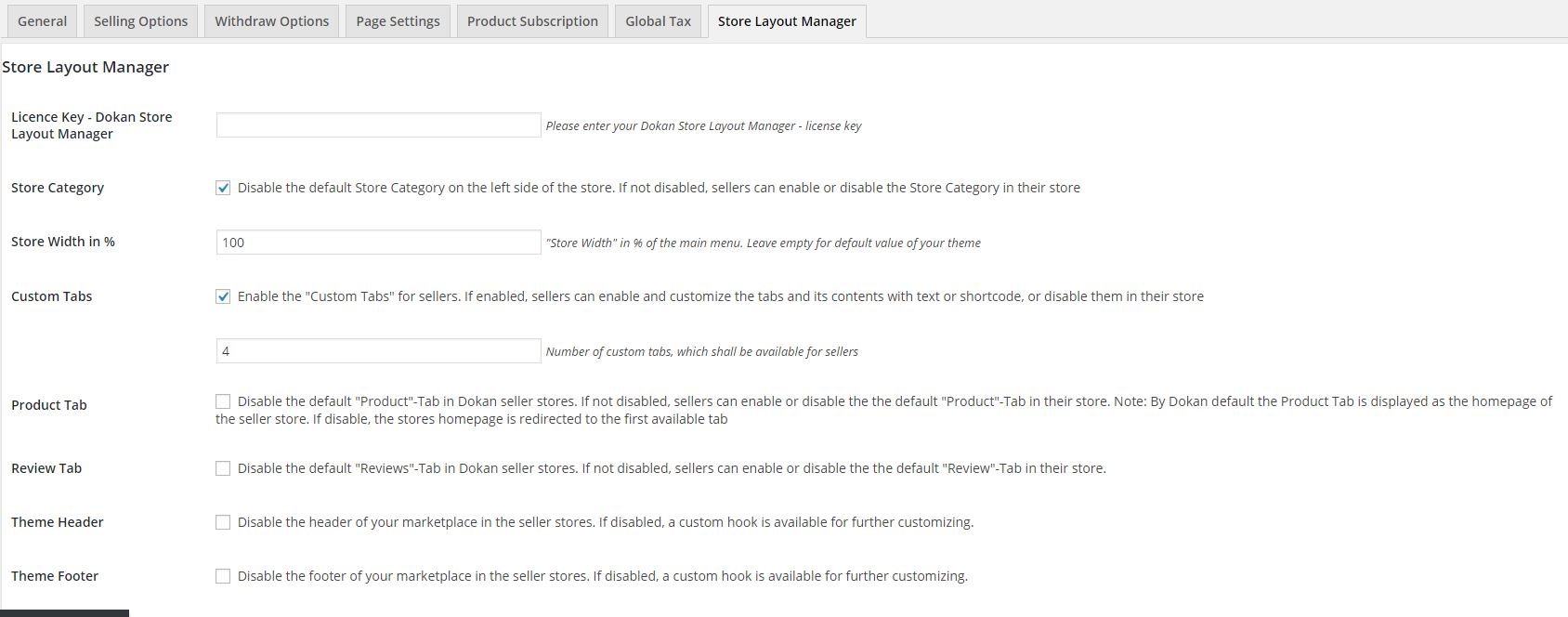Viewport: 1568px width, 617px height.
Task: Click the "Store Layout Manager" section heading
Action: pyautogui.click(x=85, y=67)
